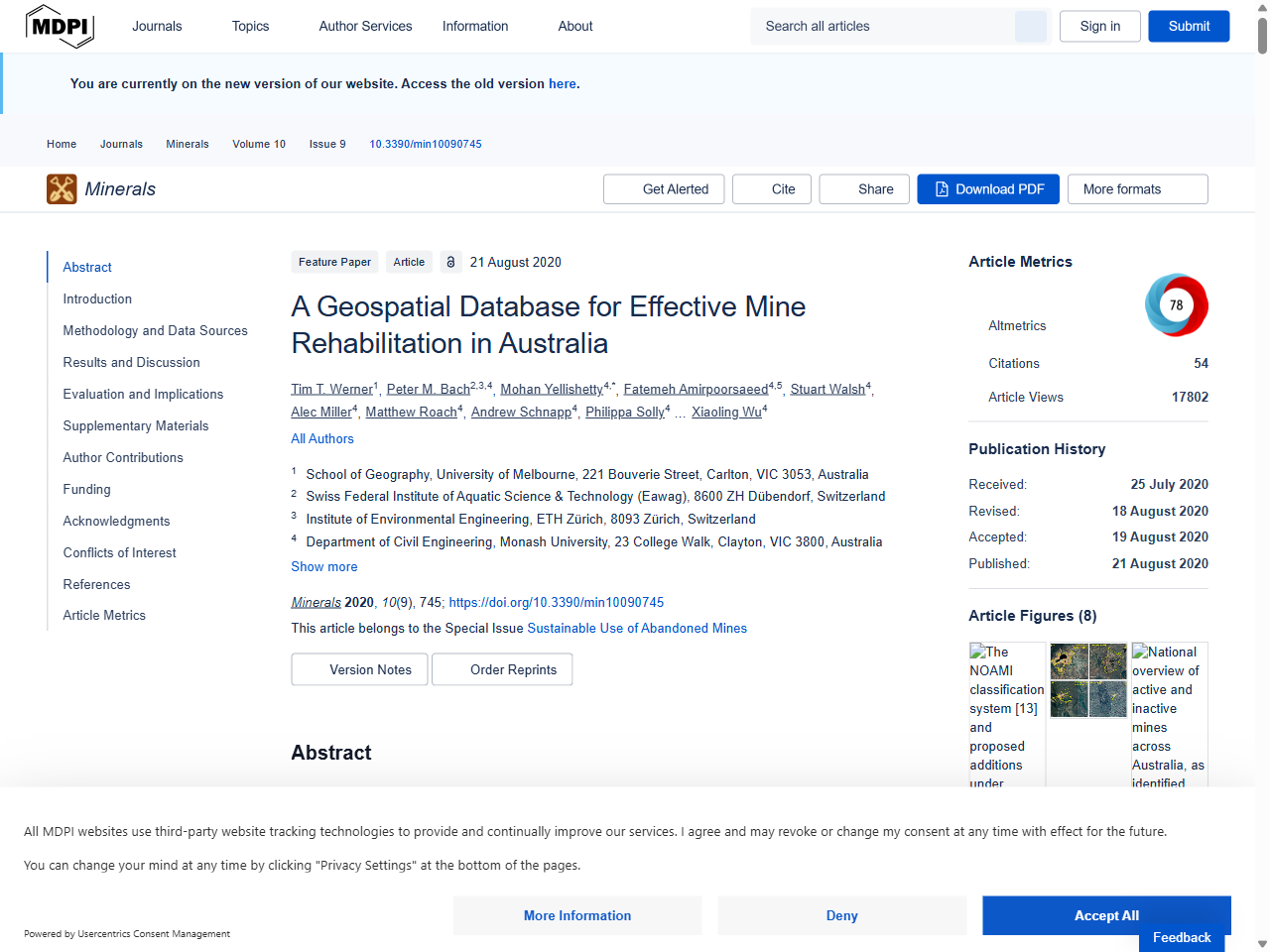Screen dimensions: 1270x952
Task: Select Author Services in the top navigation
Action: point(365,26)
